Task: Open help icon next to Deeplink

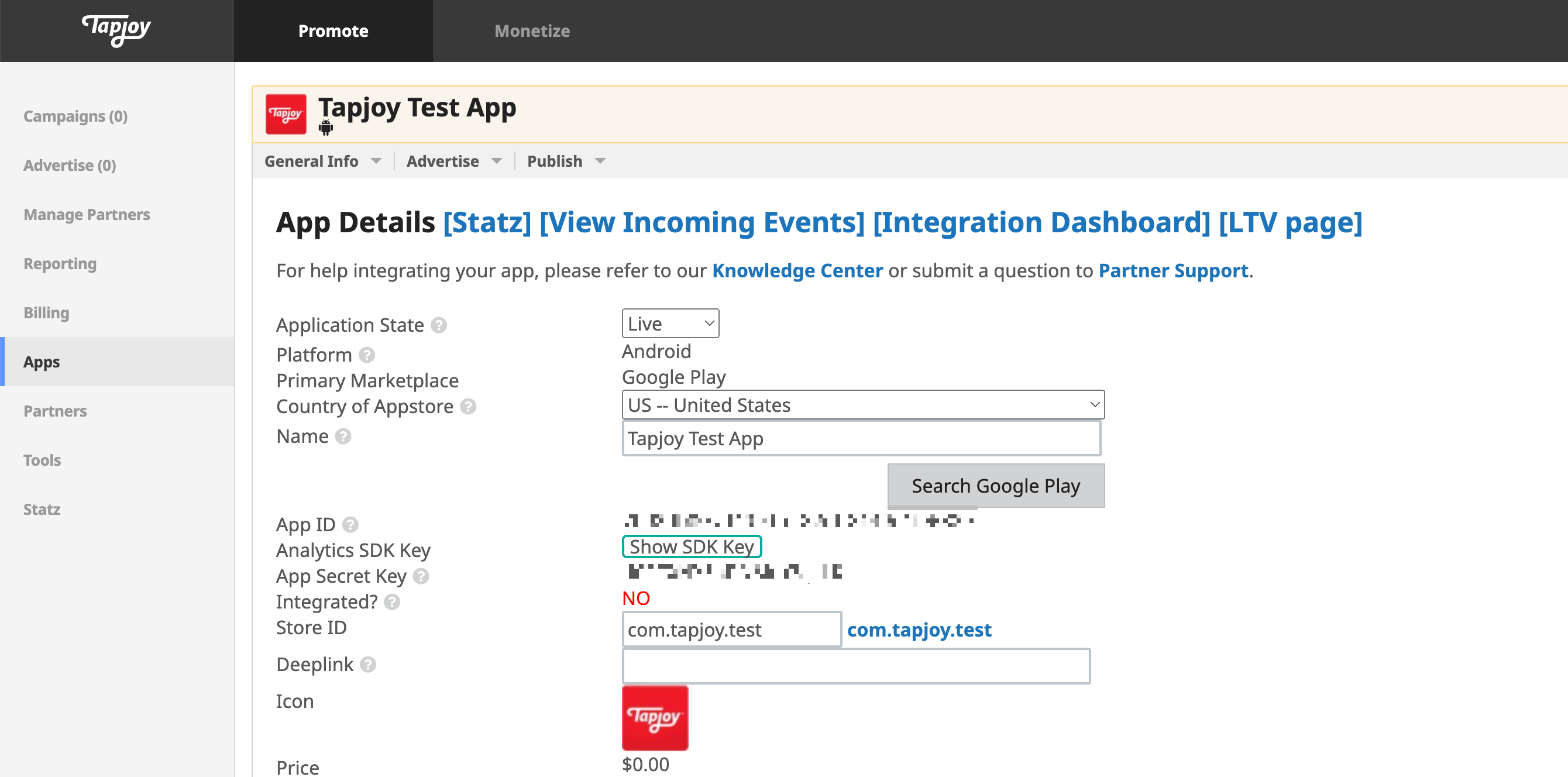Action: pos(367,664)
